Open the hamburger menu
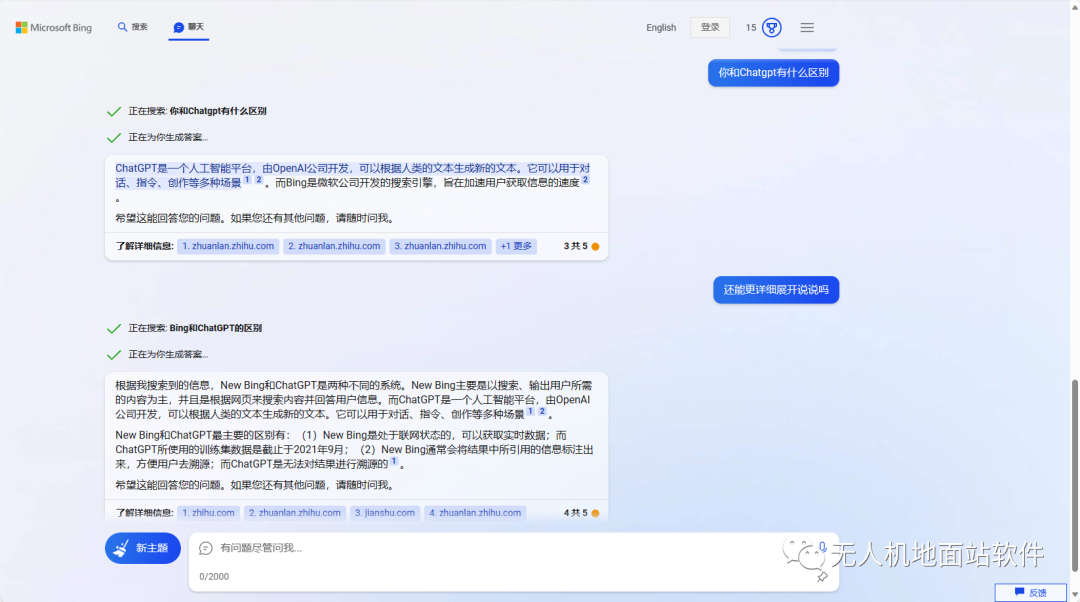The height and width of the screenshot is (602, 1080). [807, 28]
